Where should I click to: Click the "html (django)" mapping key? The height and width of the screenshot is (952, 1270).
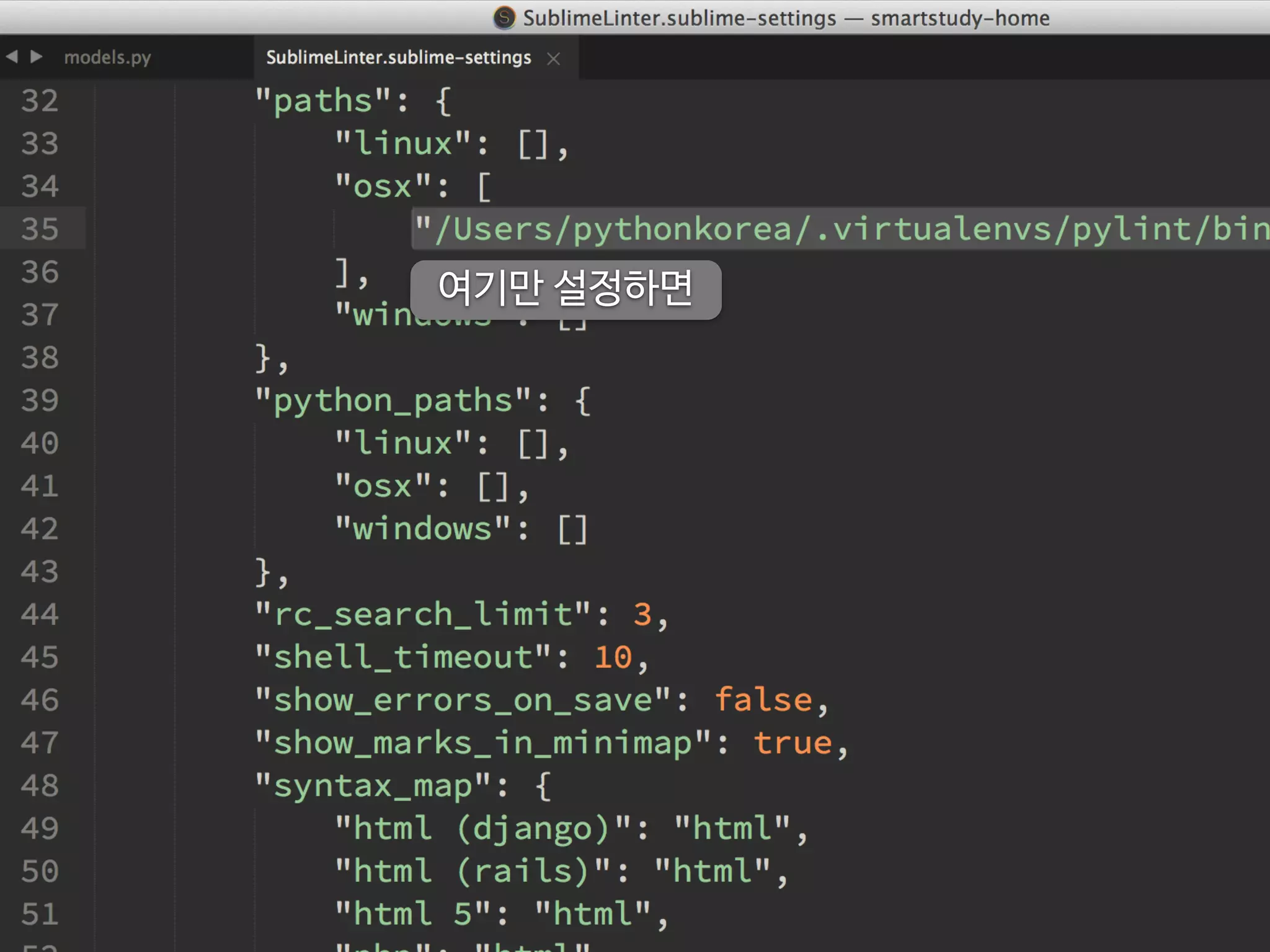point(482,829)
